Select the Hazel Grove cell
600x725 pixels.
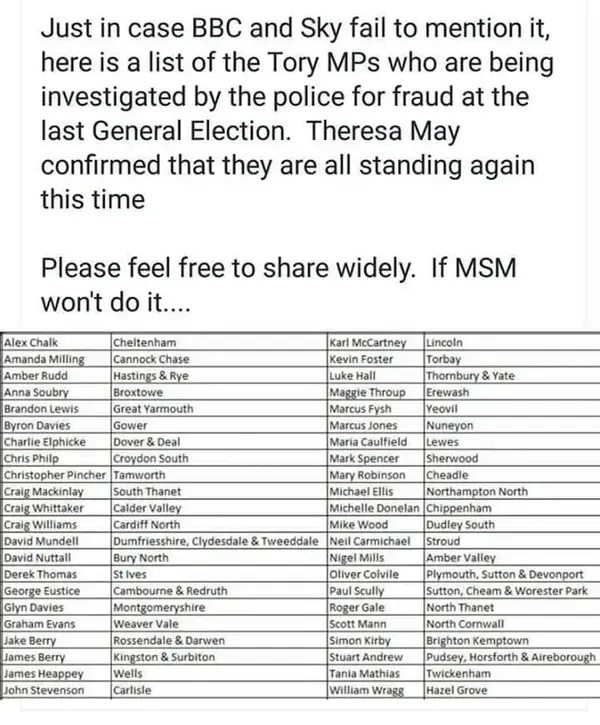point(512,690)
